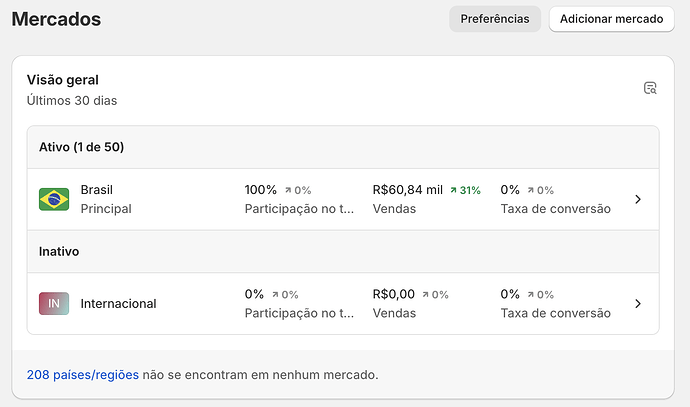Click Internacional sales trend arrow

pyautogui.click(x=426, y=295)
